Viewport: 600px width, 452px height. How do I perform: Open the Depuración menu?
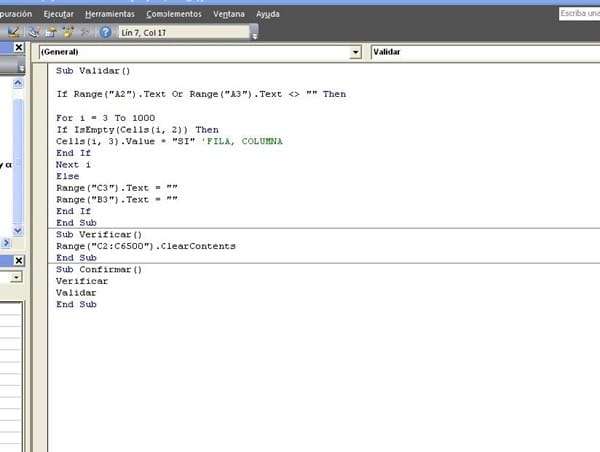click(16, 14)
